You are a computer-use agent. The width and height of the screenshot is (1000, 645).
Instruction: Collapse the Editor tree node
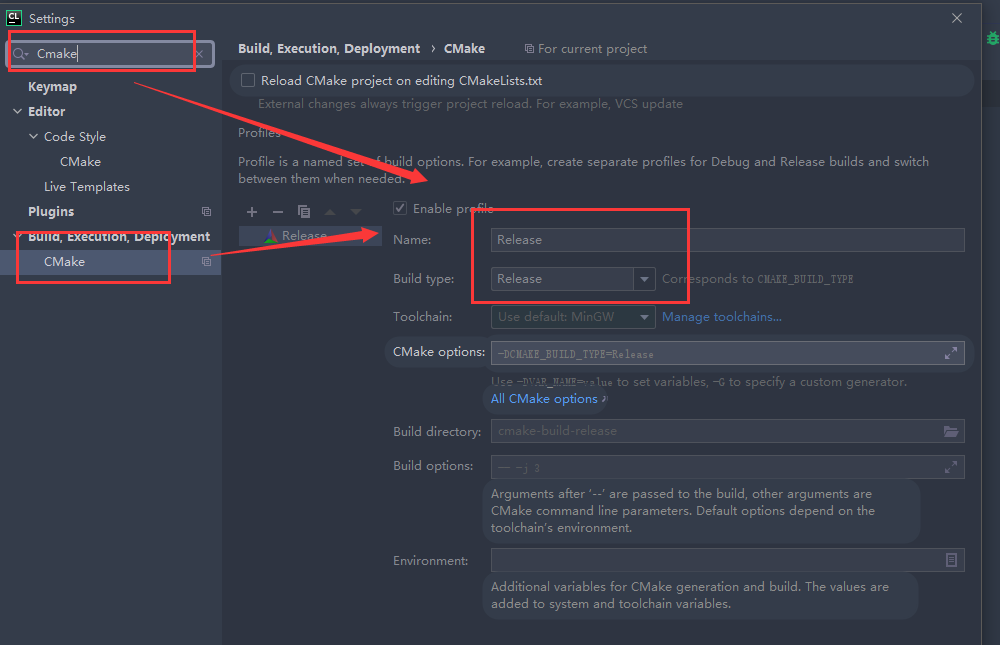point(17,111)
